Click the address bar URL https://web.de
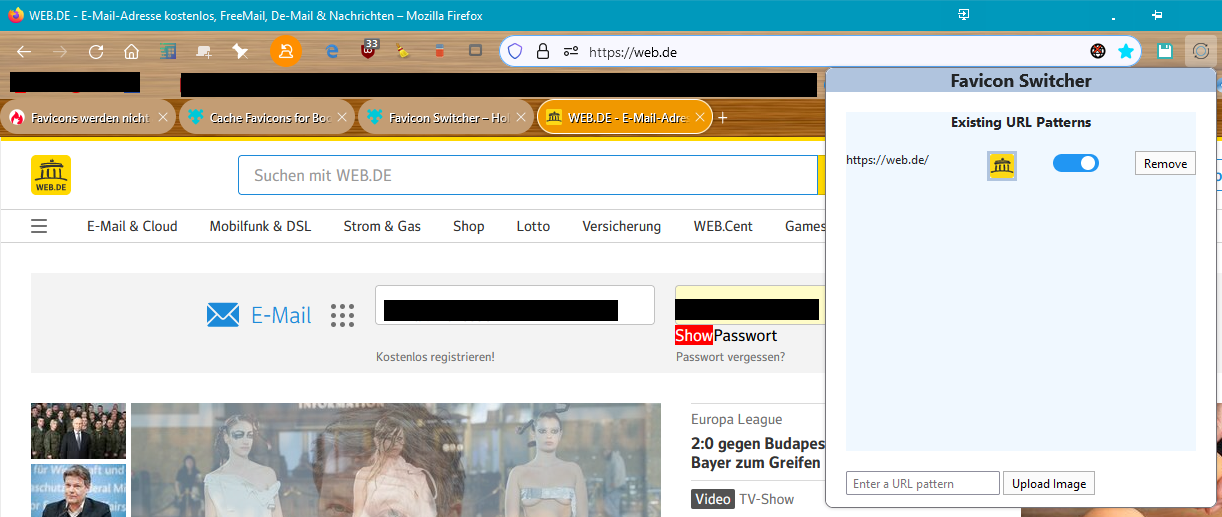 click(x=633, y=52)
